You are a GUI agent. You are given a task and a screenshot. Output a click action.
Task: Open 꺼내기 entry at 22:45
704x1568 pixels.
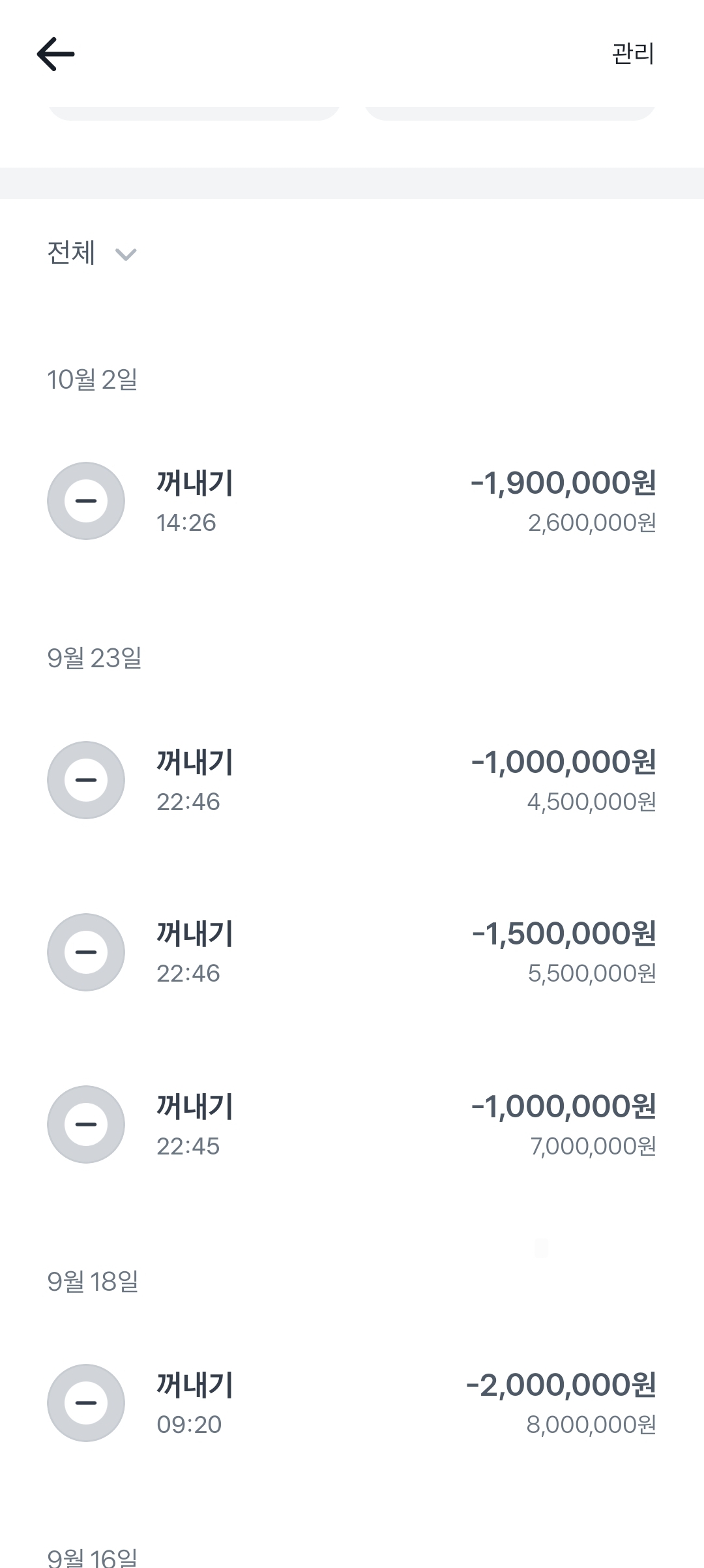[194, 1108]
